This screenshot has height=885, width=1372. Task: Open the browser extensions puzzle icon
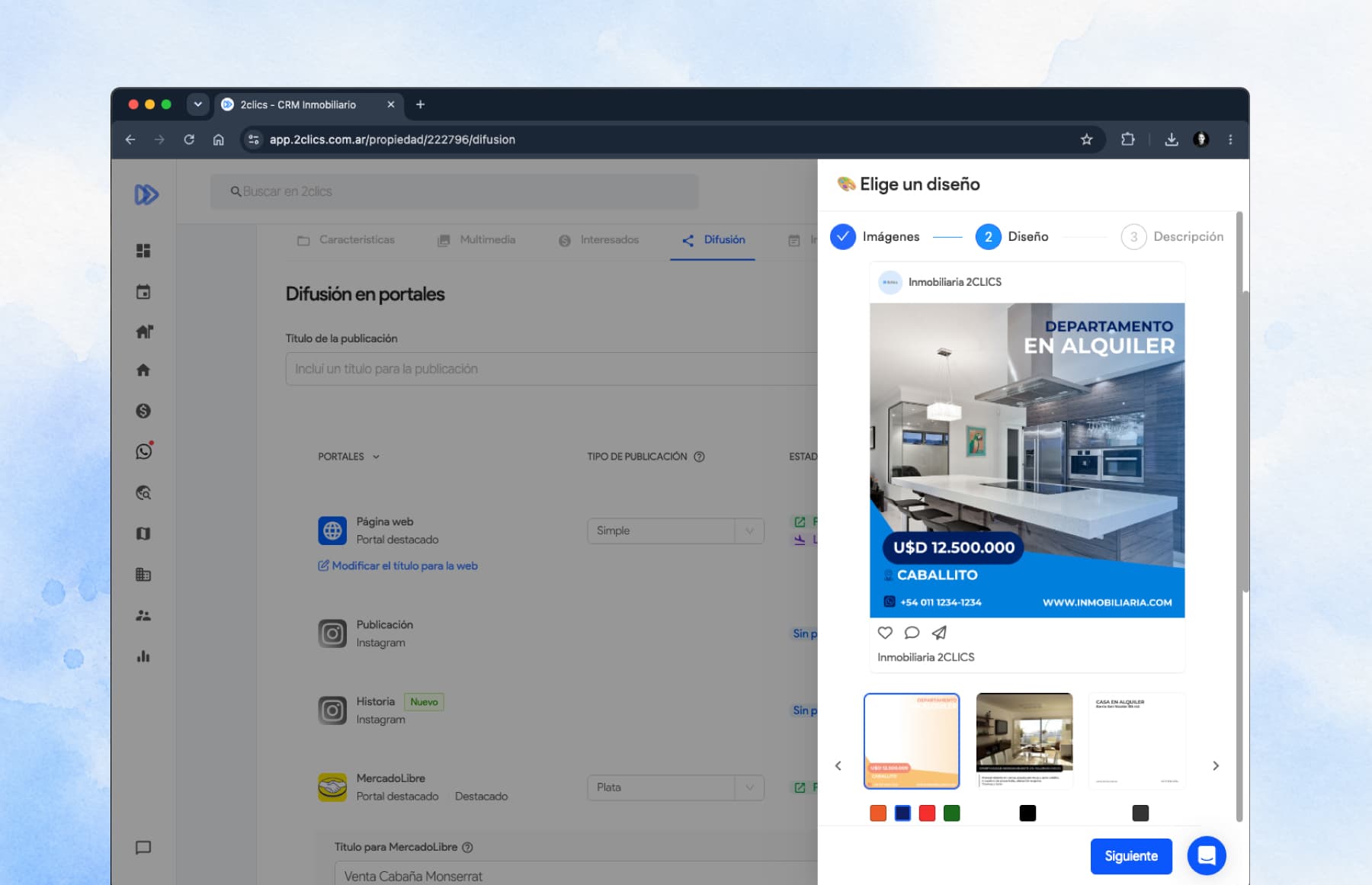pyautogui.click(x=1128, y=139)
